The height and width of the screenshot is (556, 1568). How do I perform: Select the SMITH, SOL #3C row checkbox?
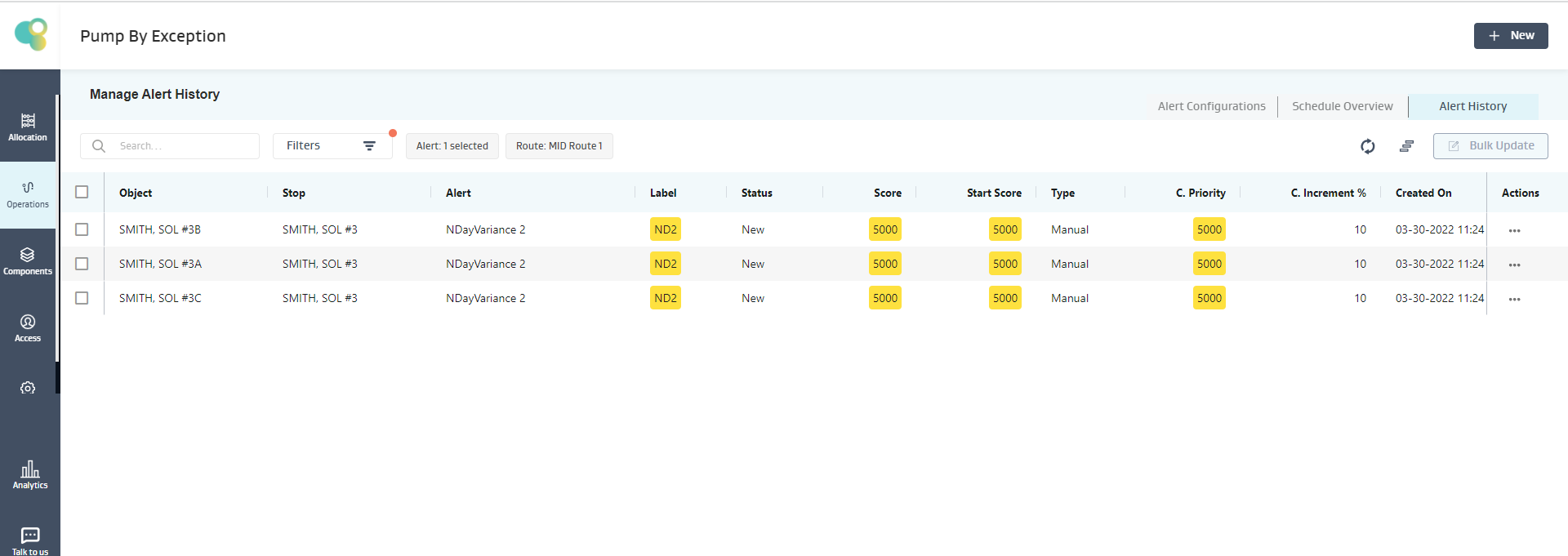tap(82, 298)
